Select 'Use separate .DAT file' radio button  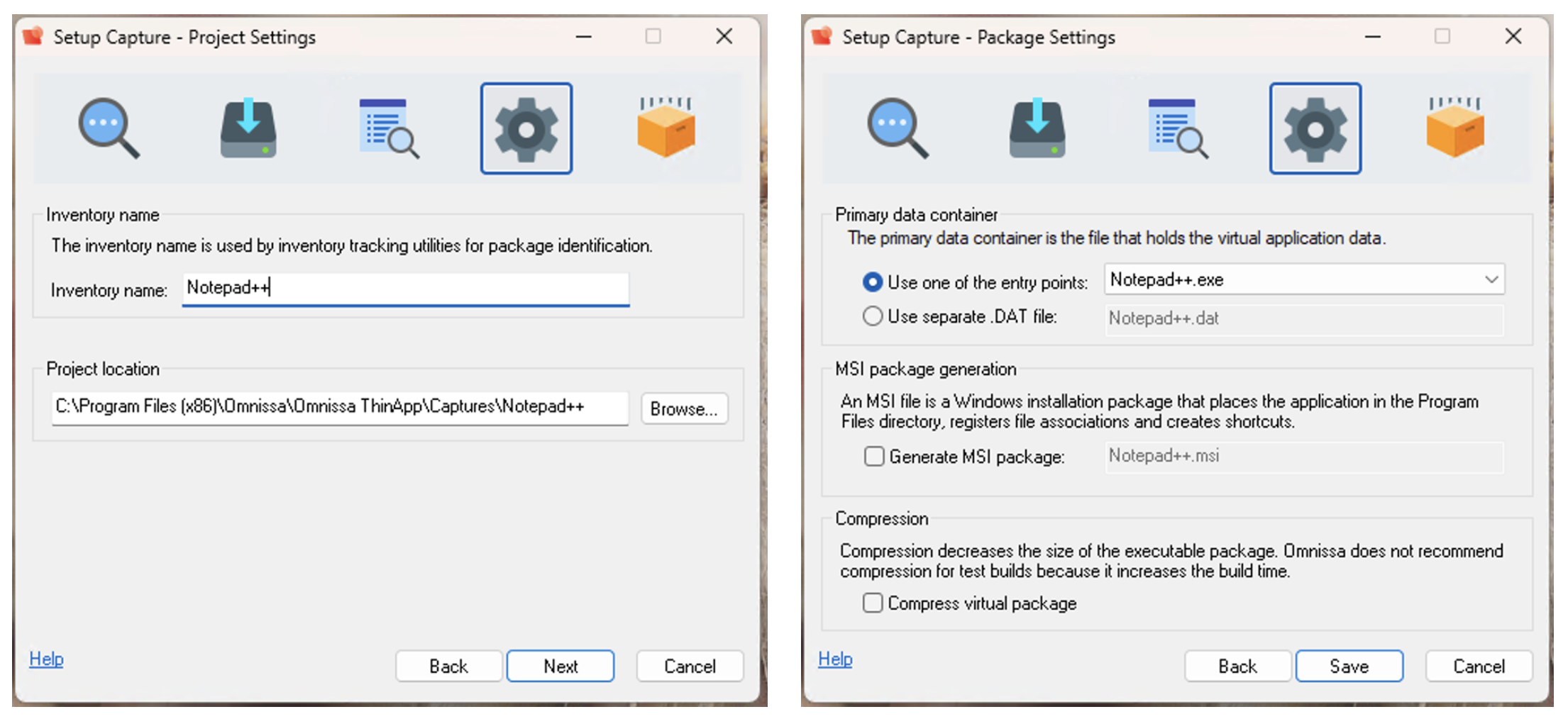(873, 316)
